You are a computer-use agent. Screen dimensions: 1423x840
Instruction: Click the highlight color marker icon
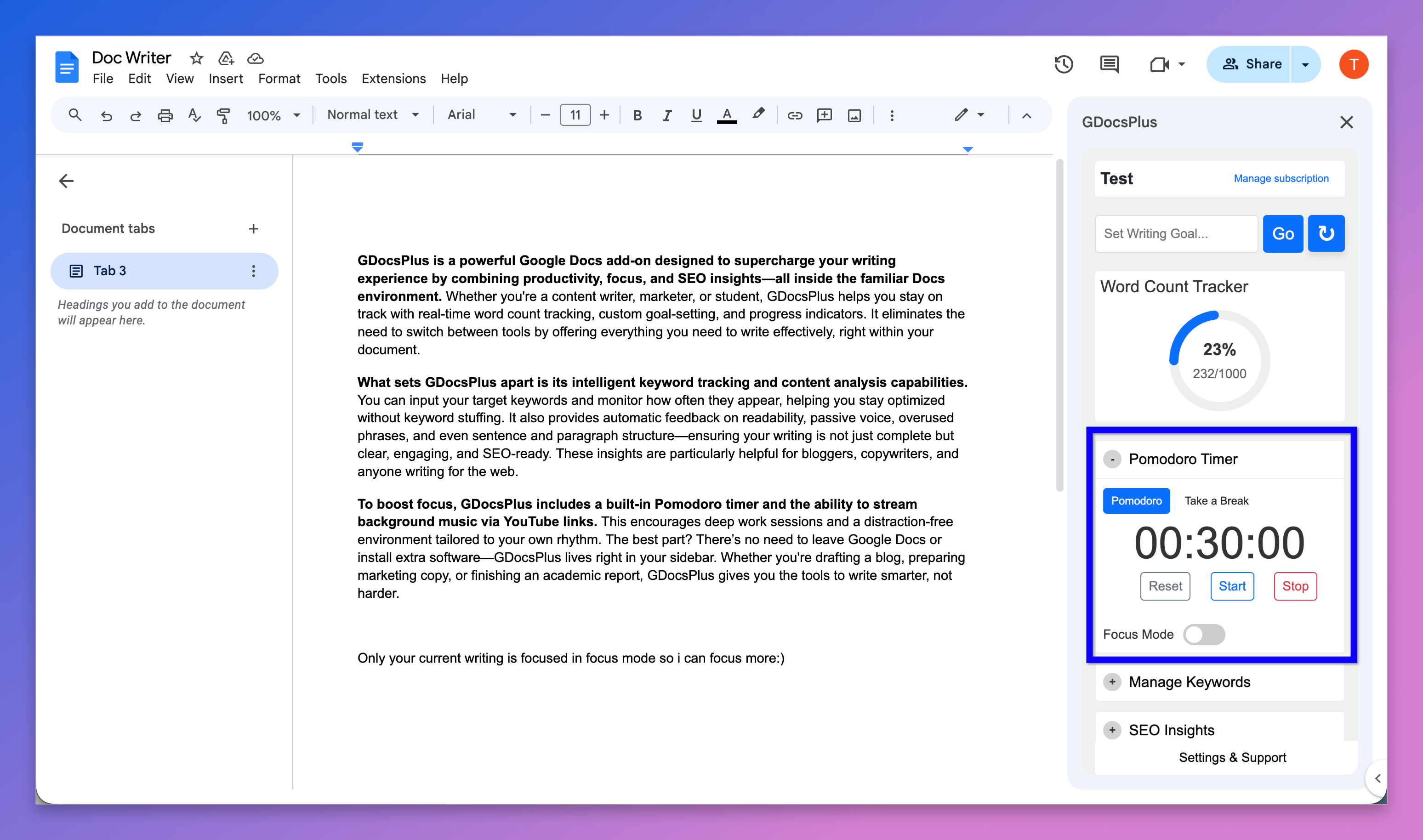coord(758,114)
